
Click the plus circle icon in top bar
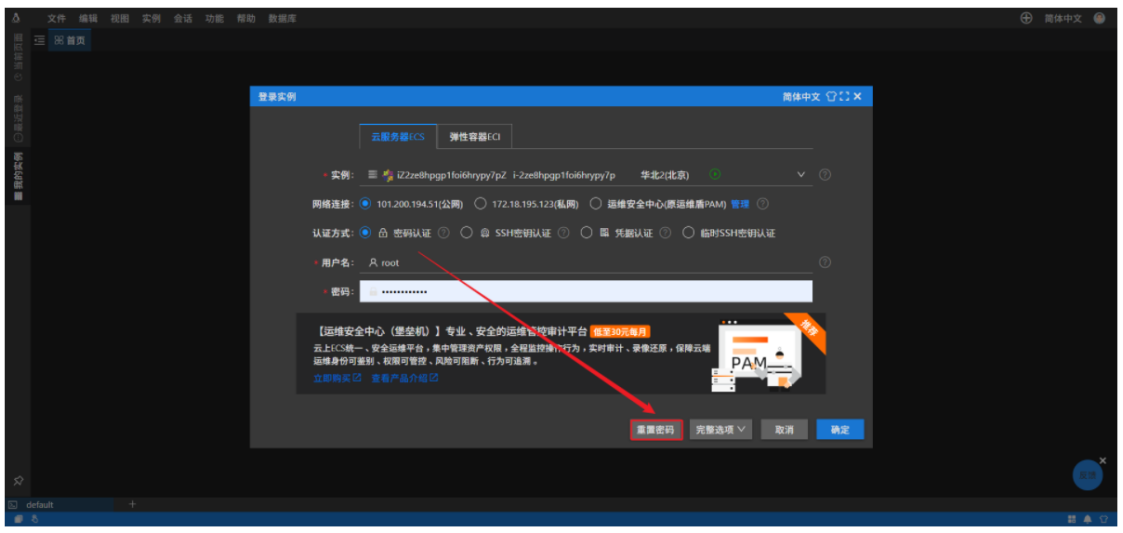tap(1026, 19)
